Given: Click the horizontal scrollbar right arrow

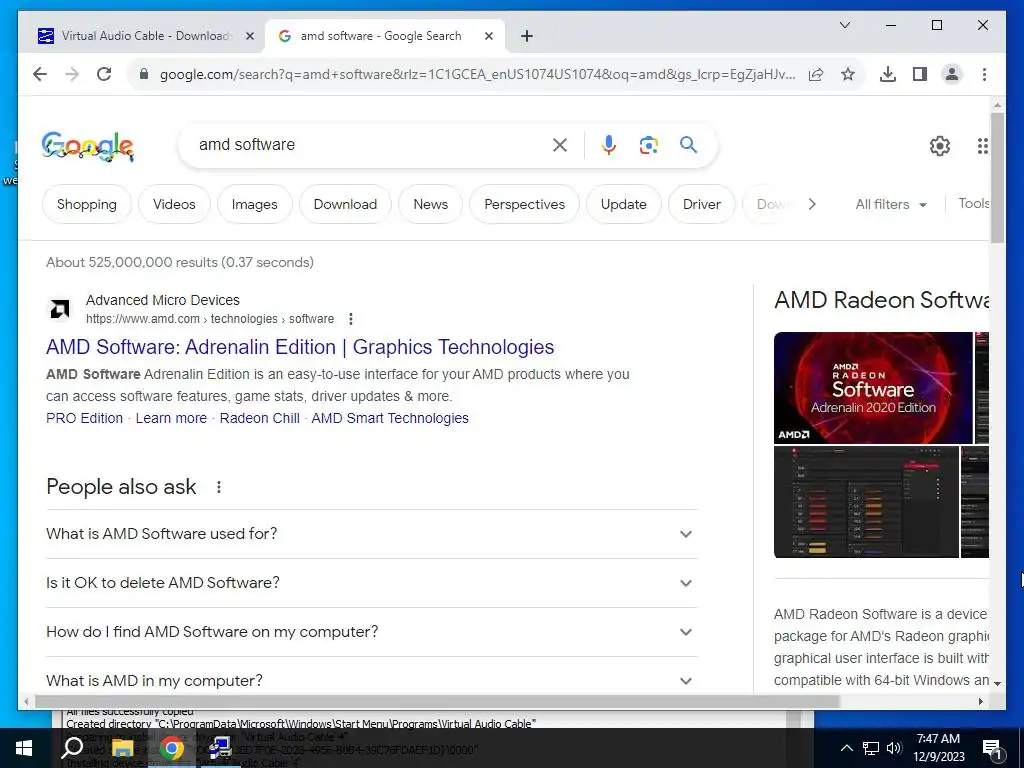Looking at the screenshot, I should click(x=981, y=701).
